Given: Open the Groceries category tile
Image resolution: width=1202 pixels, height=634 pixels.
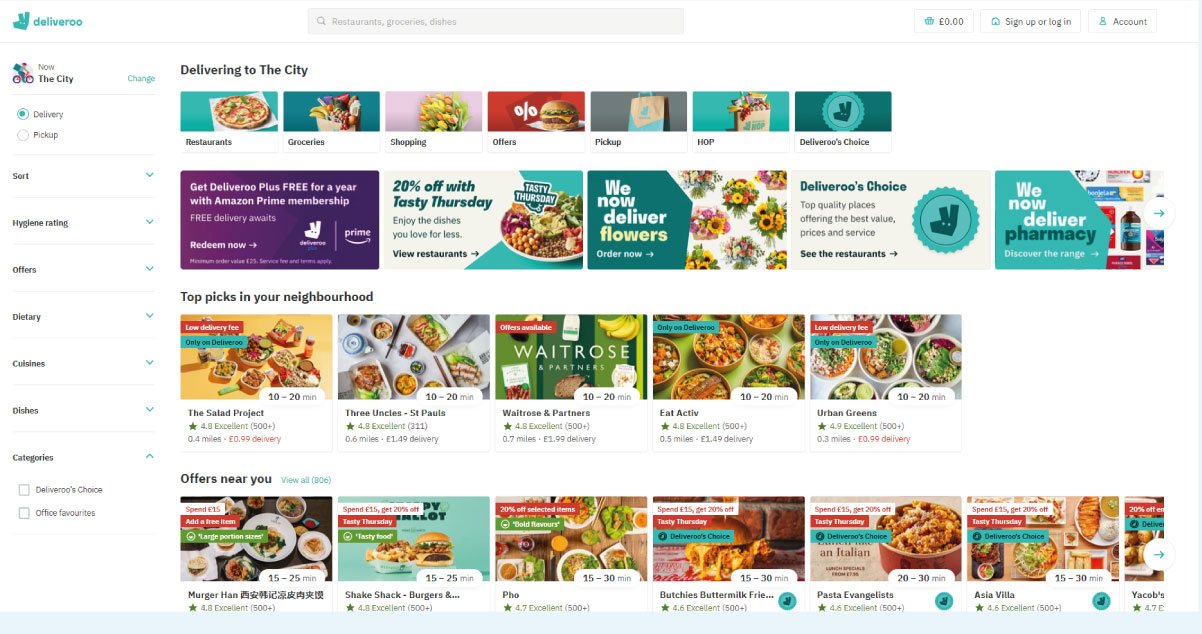Looking at the screenshot, I should click(331, 121).
